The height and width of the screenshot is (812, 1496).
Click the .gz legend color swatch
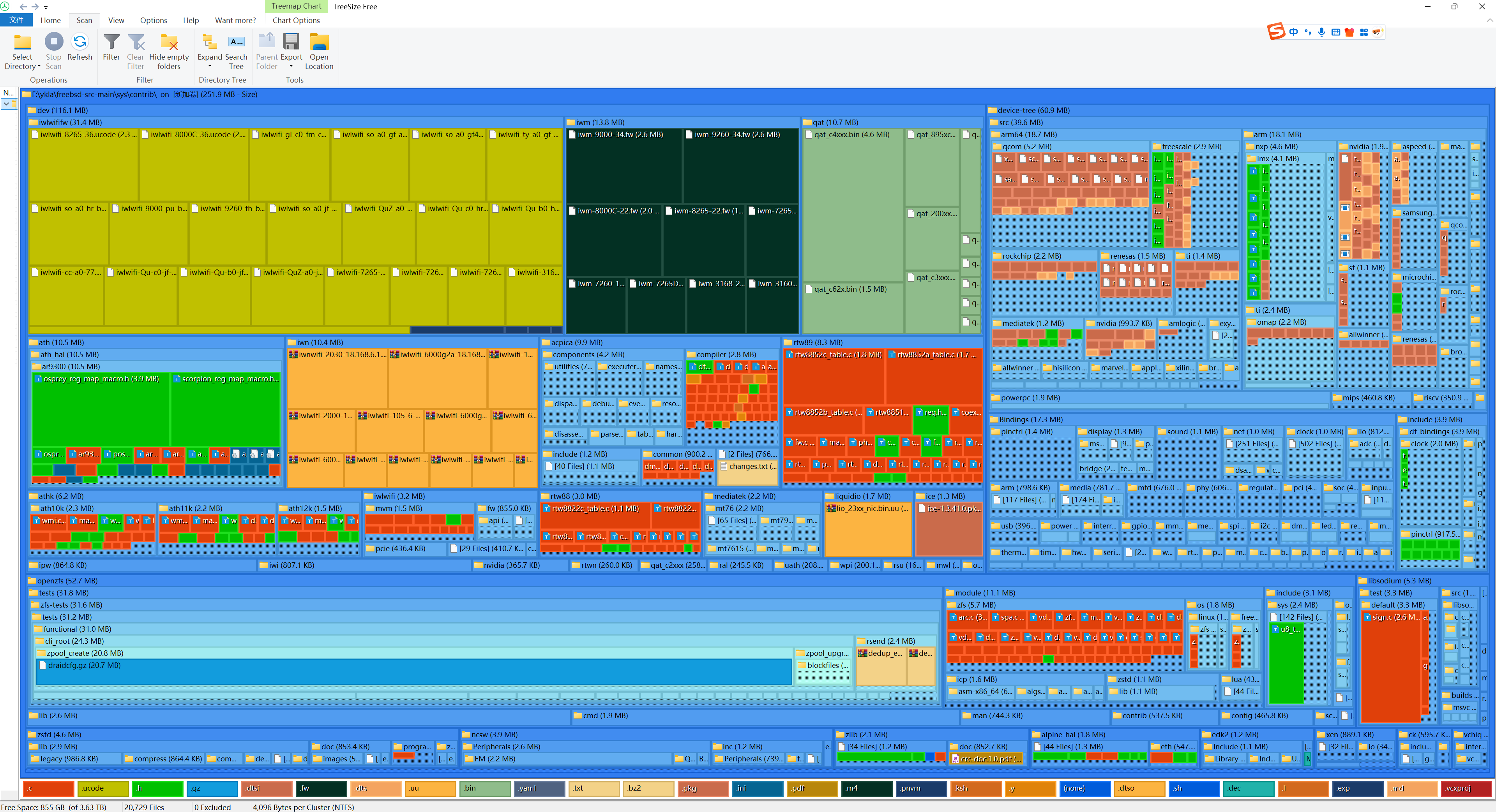coord(212,788)
